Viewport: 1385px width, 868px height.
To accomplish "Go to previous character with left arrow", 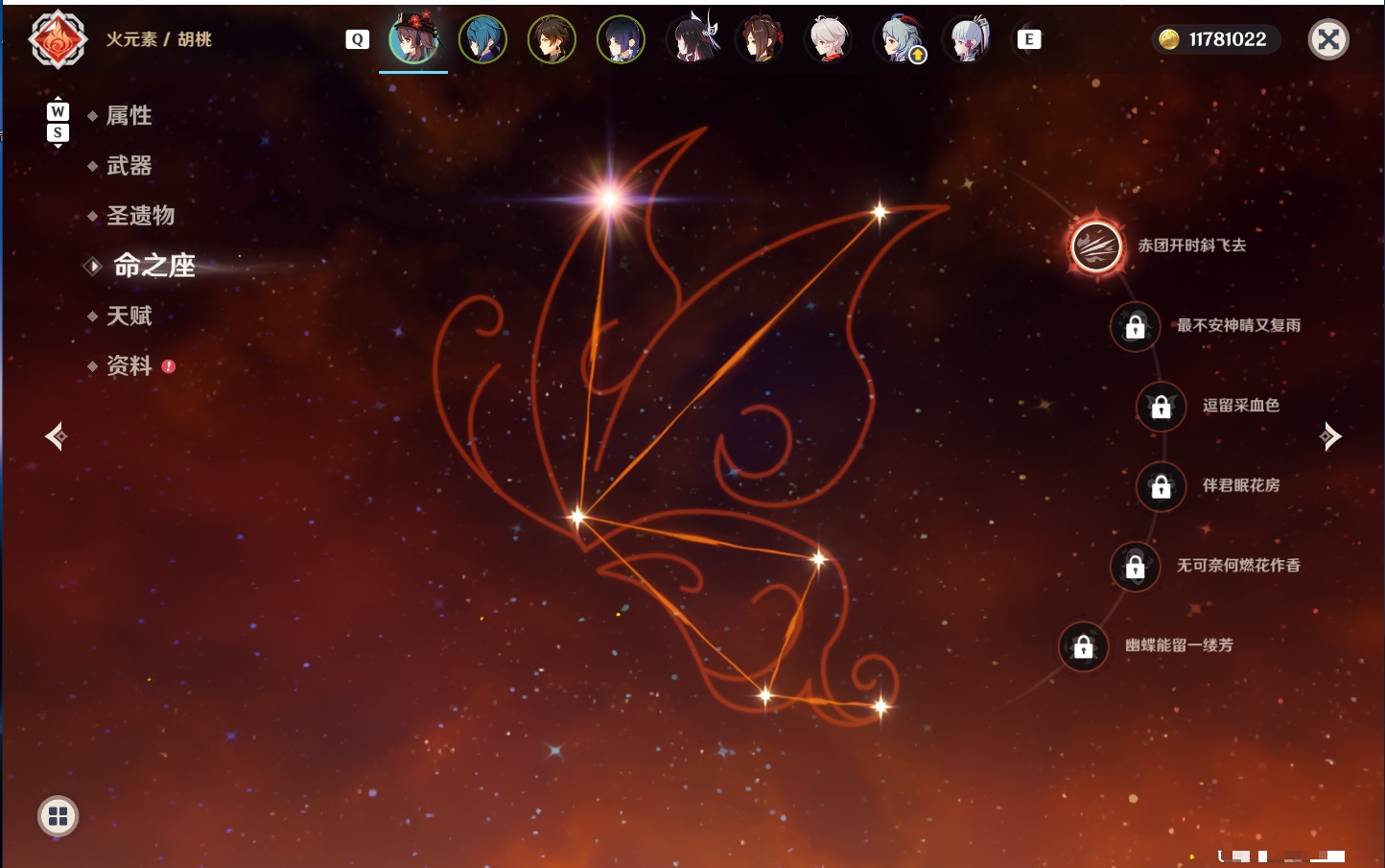I will (56, 436).
